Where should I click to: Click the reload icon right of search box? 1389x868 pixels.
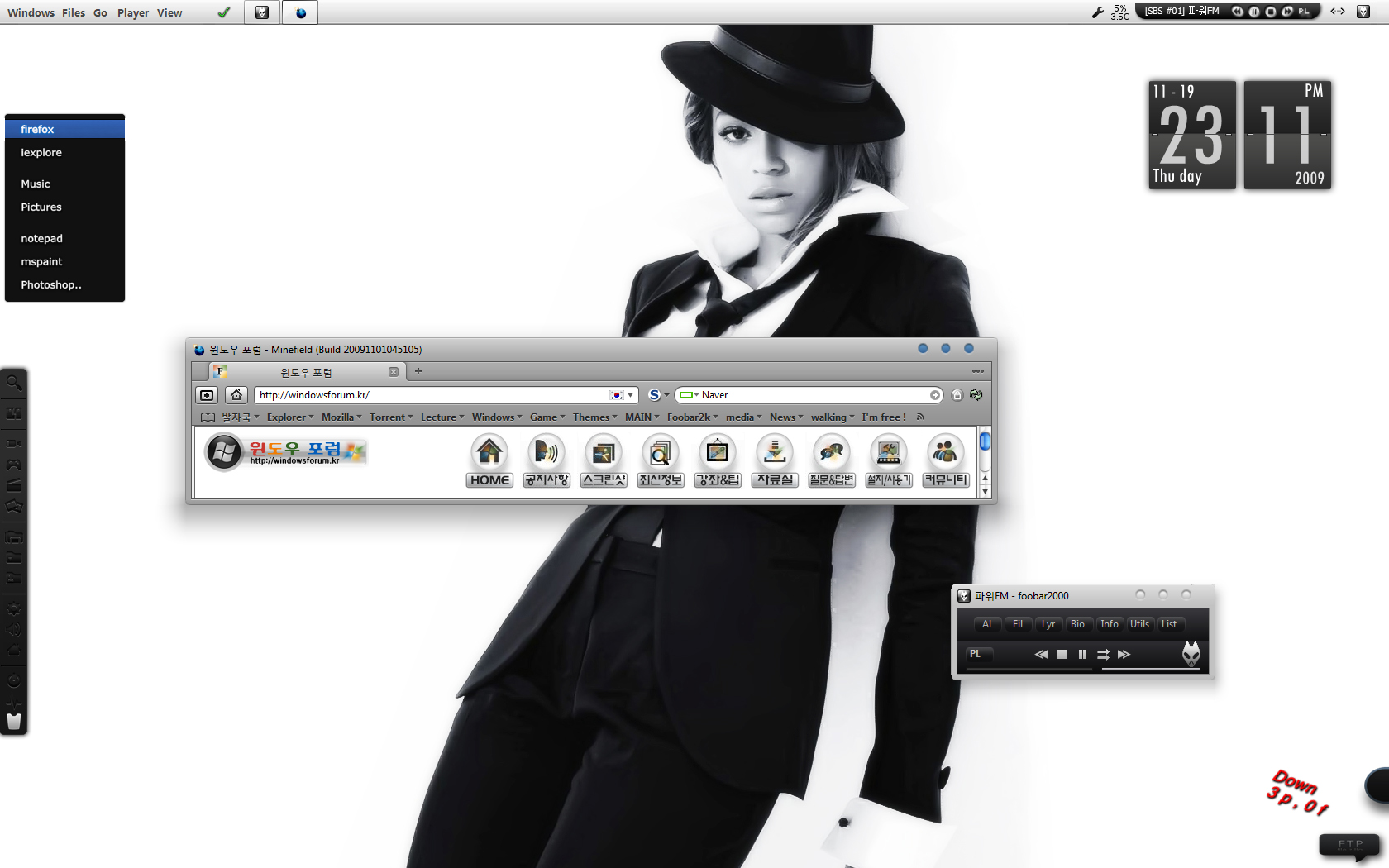coord(976,395)
